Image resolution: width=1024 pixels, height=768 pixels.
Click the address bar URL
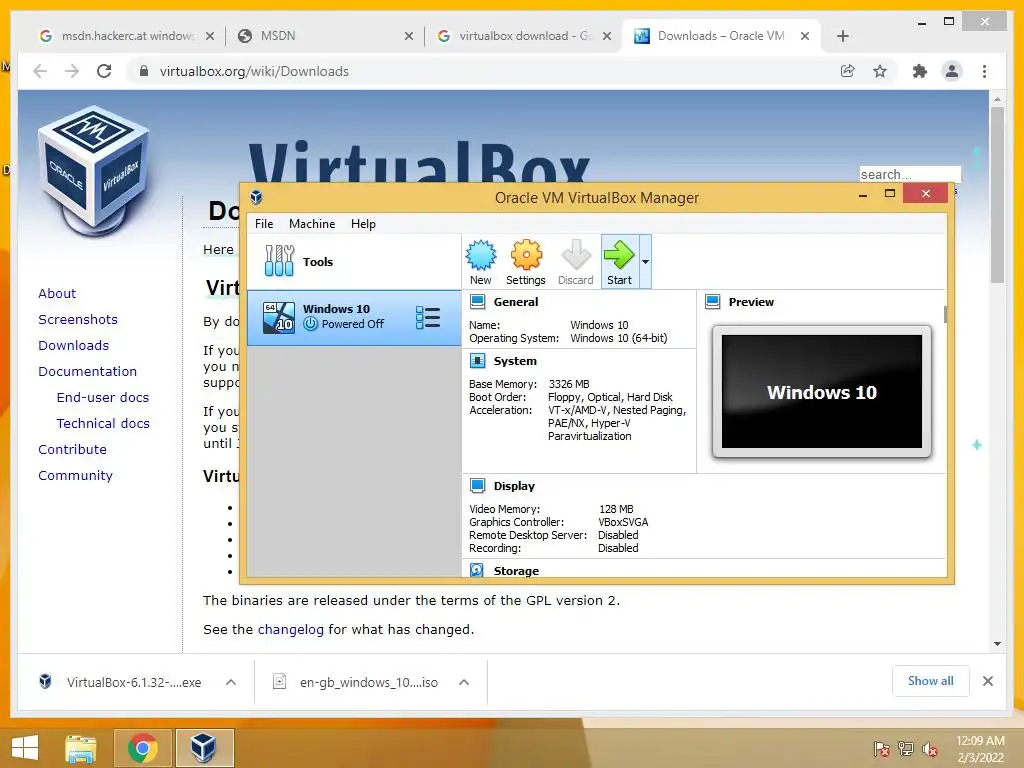pos(254,71)
